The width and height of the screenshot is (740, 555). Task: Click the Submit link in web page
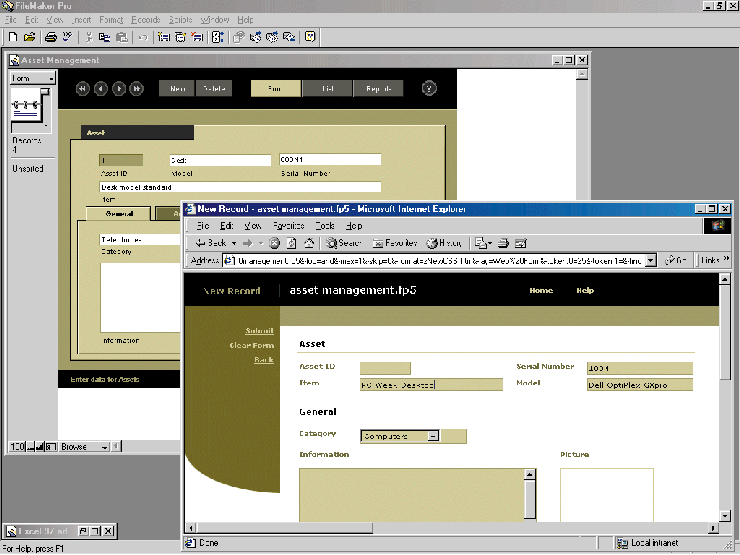(259, 331)
